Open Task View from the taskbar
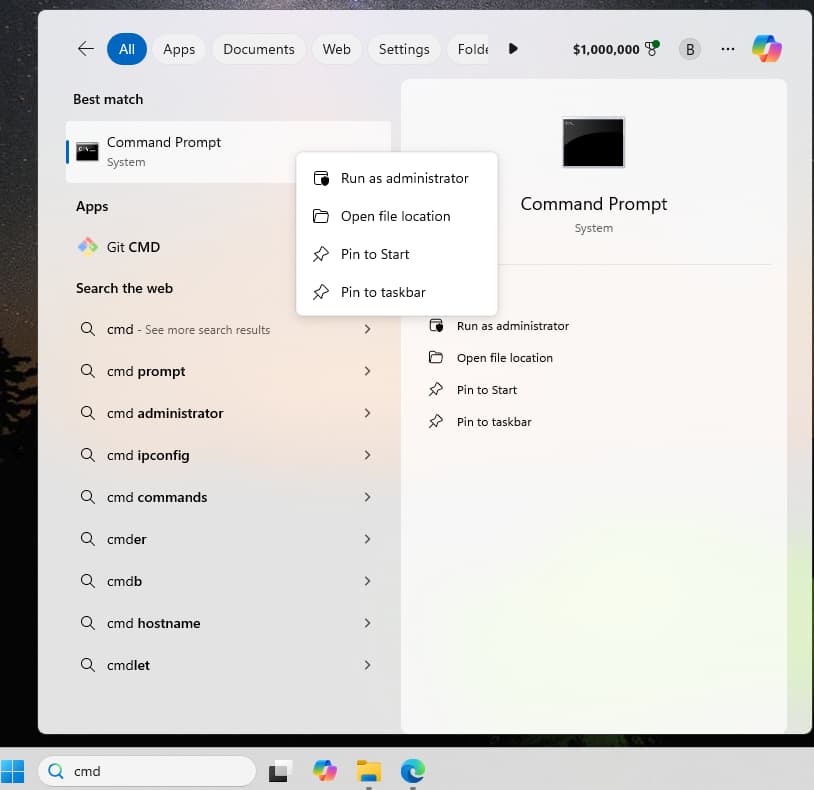 tap(280, 771)
